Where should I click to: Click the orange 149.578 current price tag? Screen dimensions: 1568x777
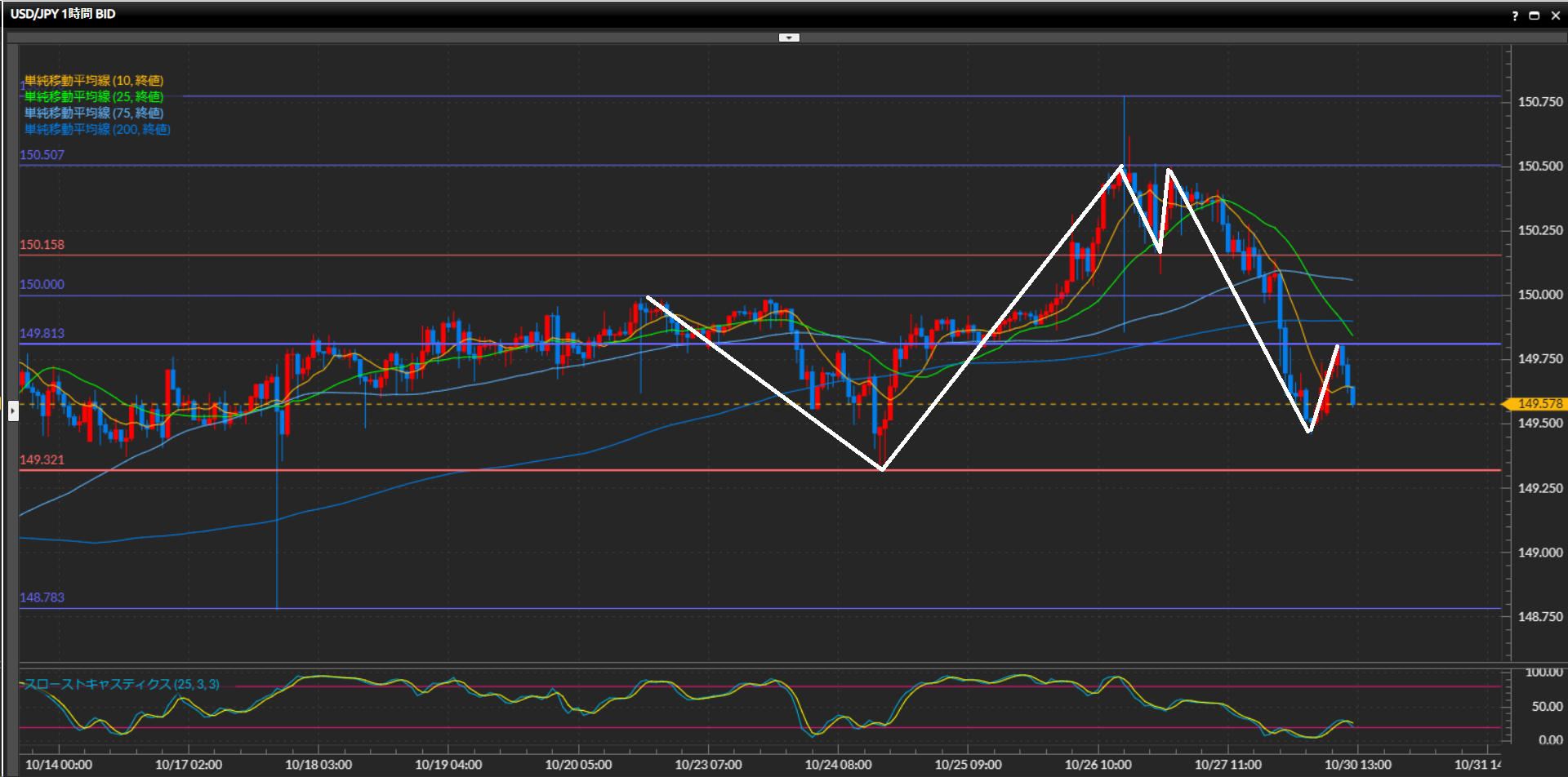pos(1538,404)
